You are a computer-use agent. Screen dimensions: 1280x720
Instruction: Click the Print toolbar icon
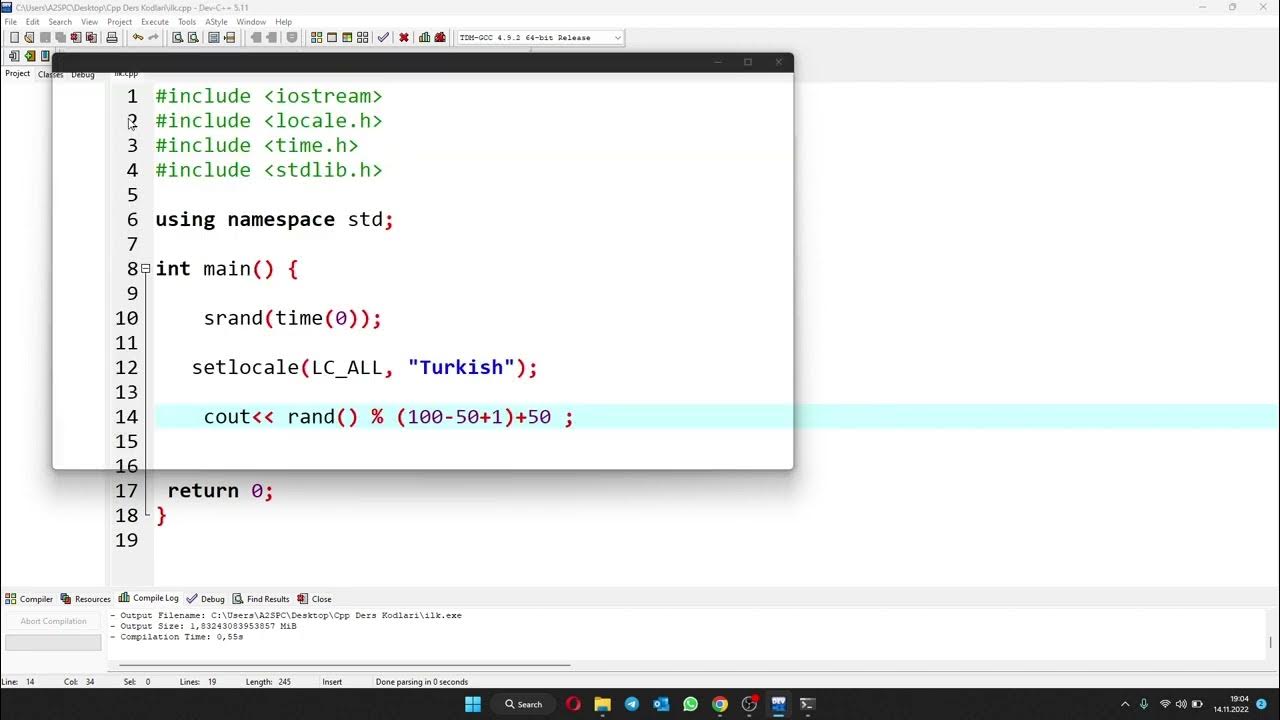112,37
